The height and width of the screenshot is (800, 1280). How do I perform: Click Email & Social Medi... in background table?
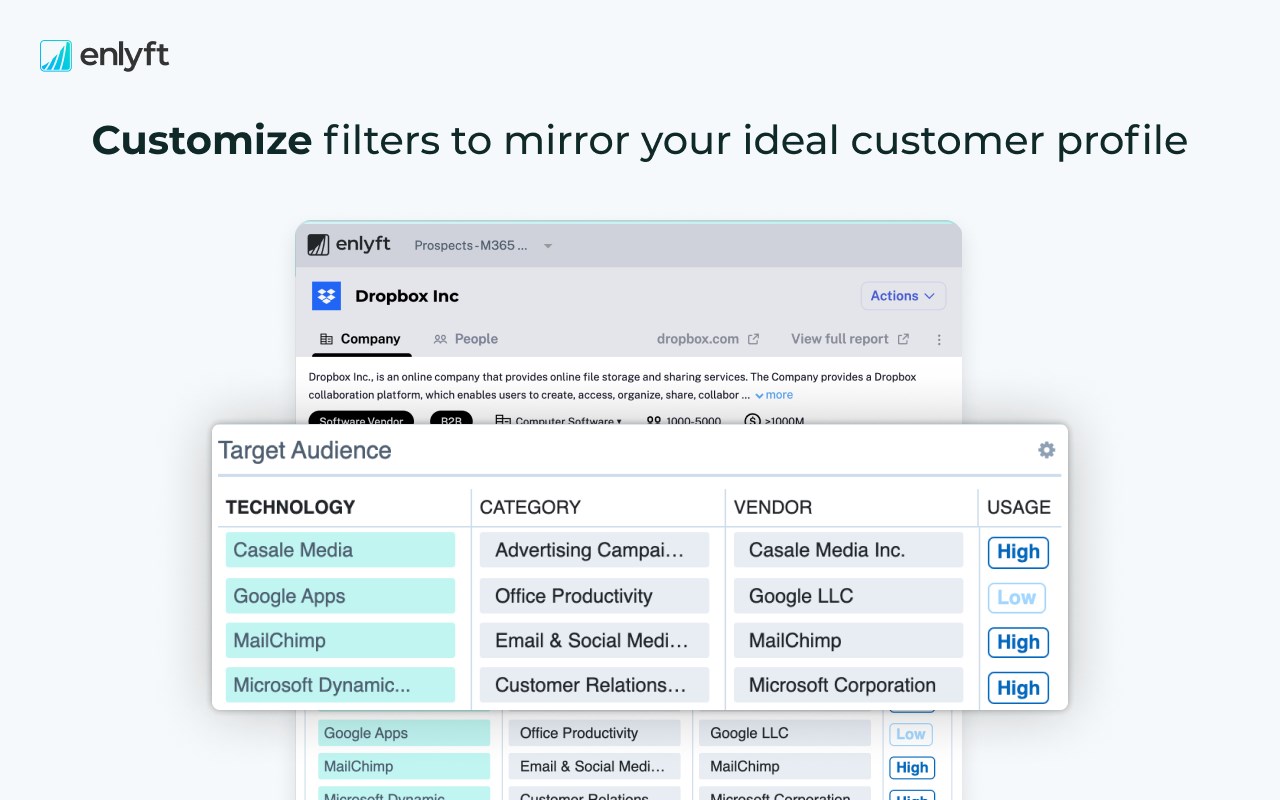(594, 767)
